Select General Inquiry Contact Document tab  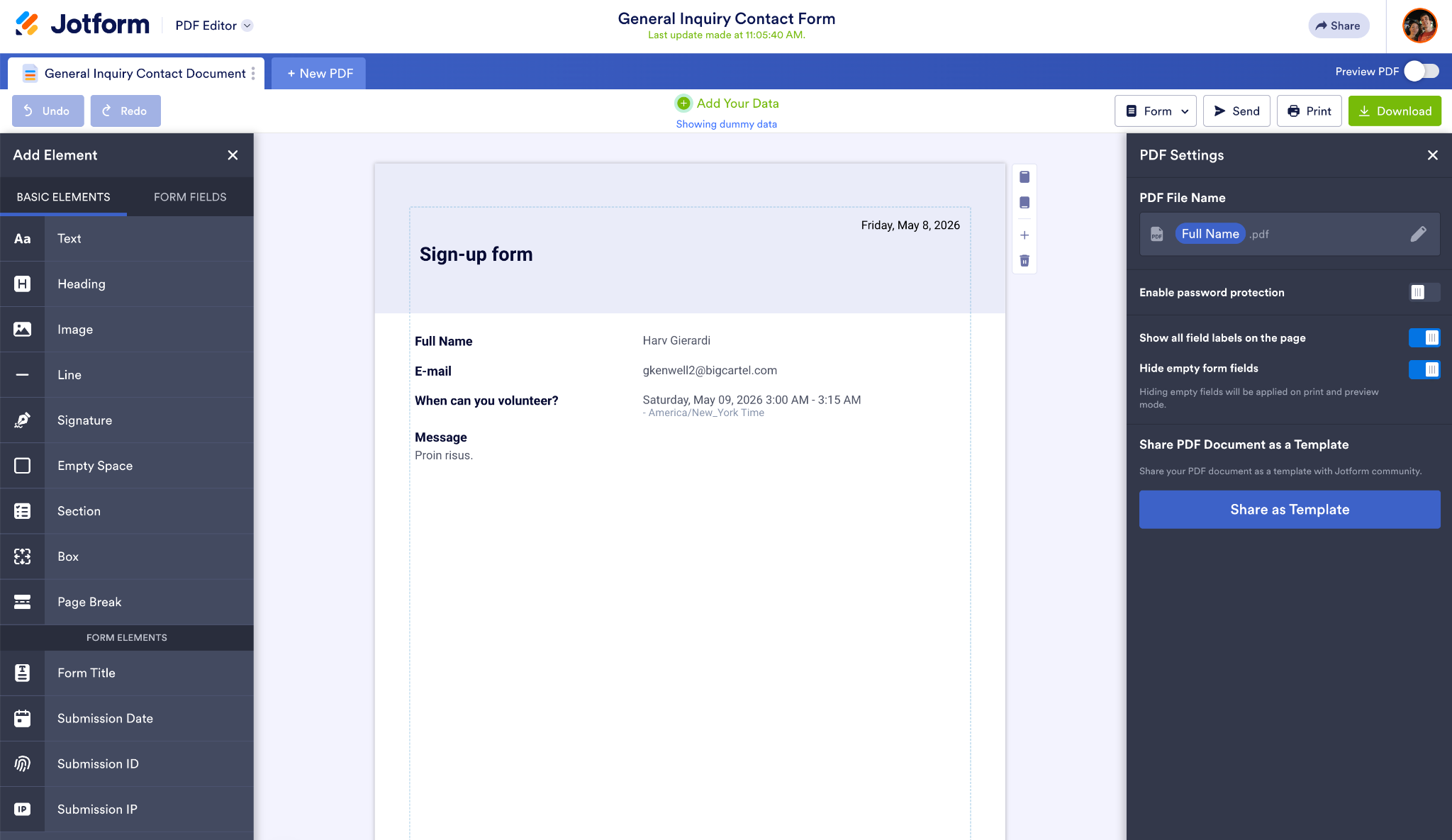coord(136,74)
